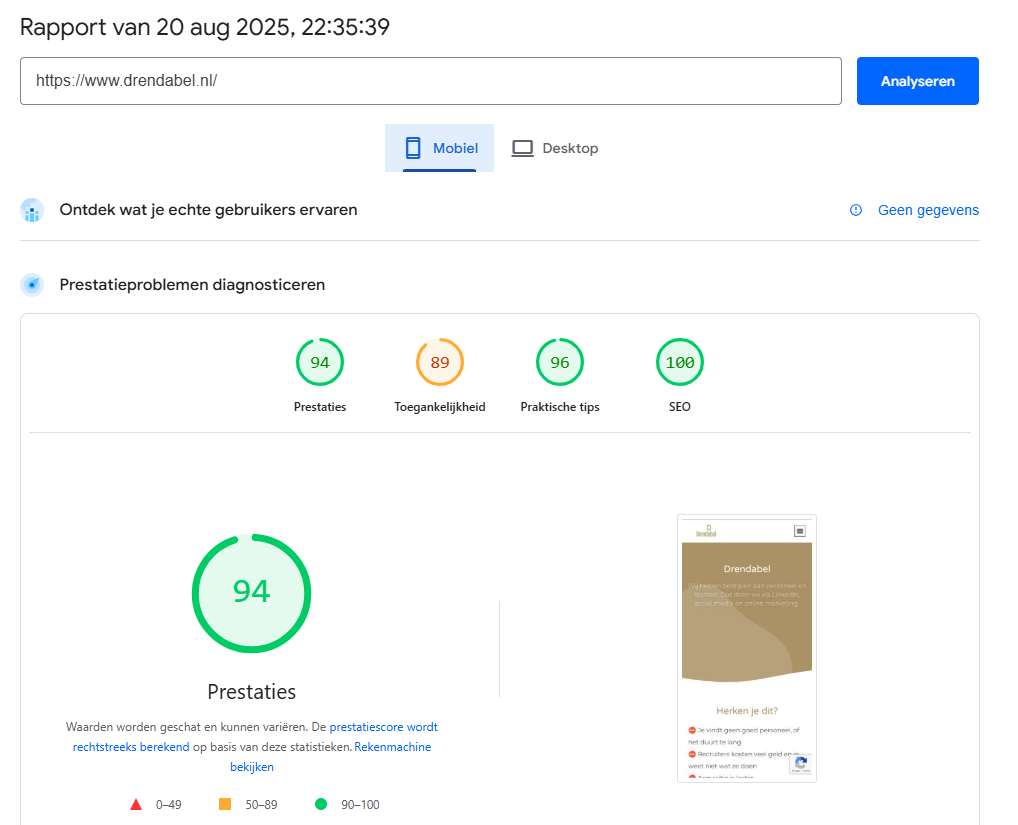
Task: Click the real users experience icon
Action: click(32, 210)
